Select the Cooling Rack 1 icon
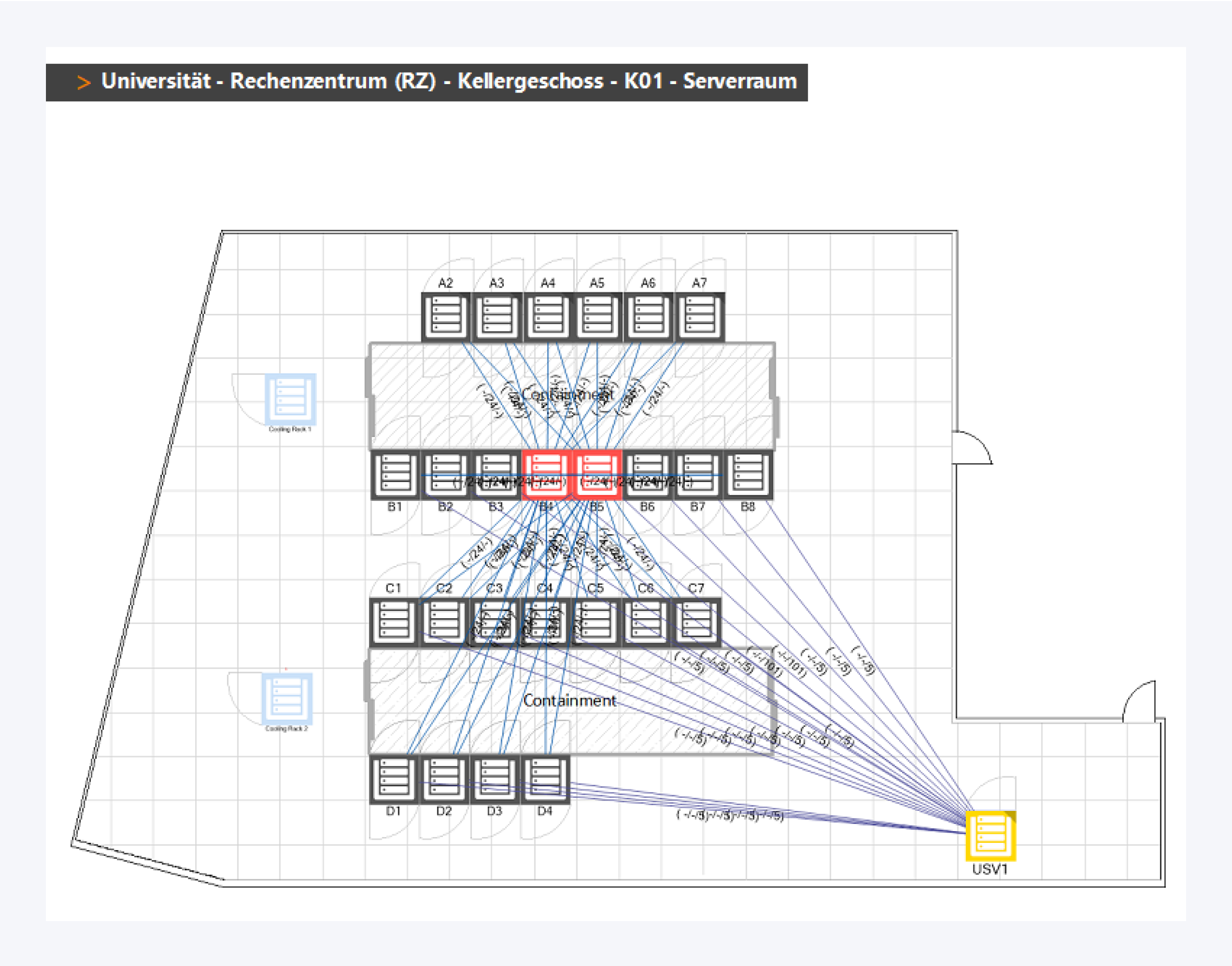 [x=290, y=398]
